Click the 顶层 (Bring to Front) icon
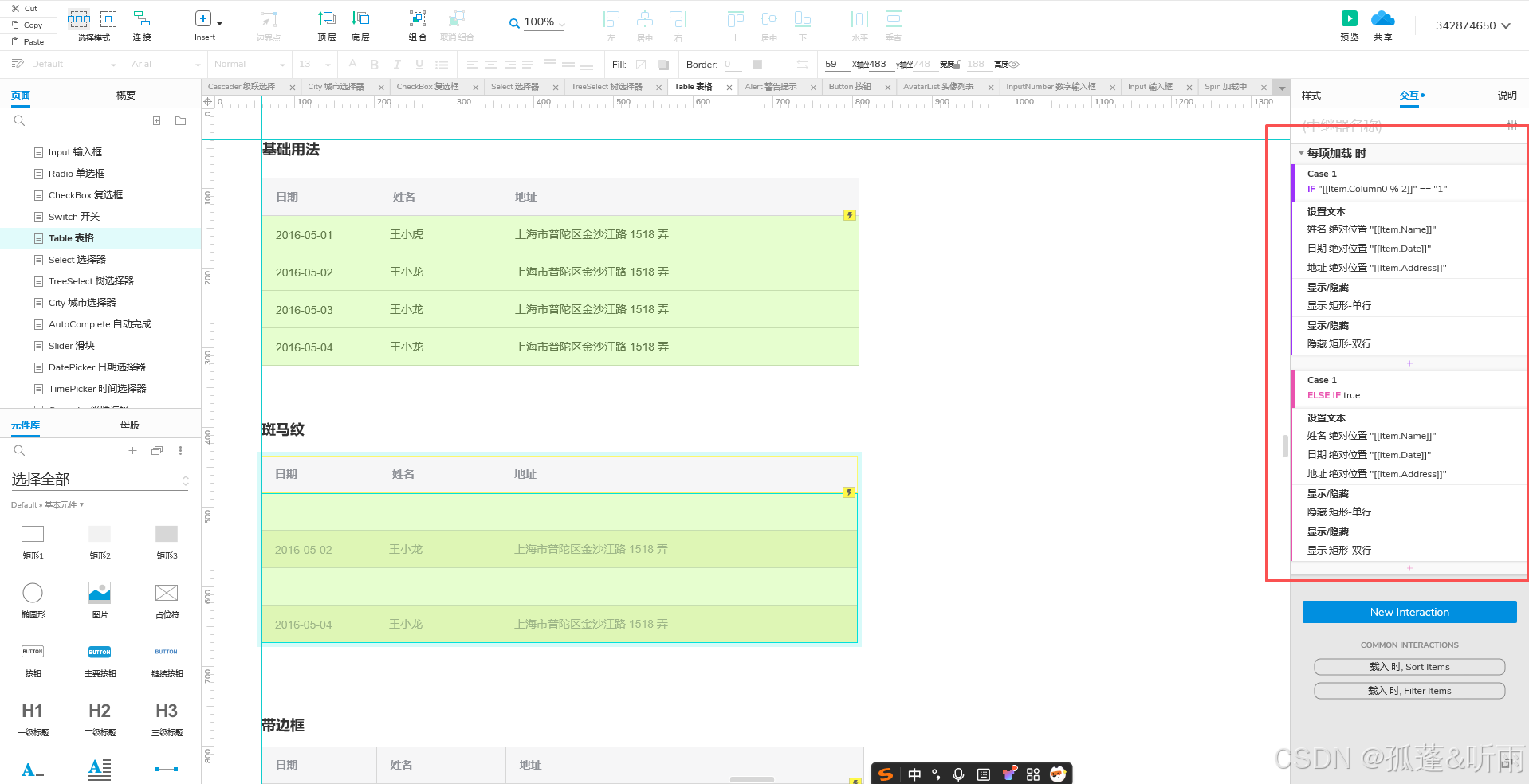1529x784 pixels. point(326,22)
